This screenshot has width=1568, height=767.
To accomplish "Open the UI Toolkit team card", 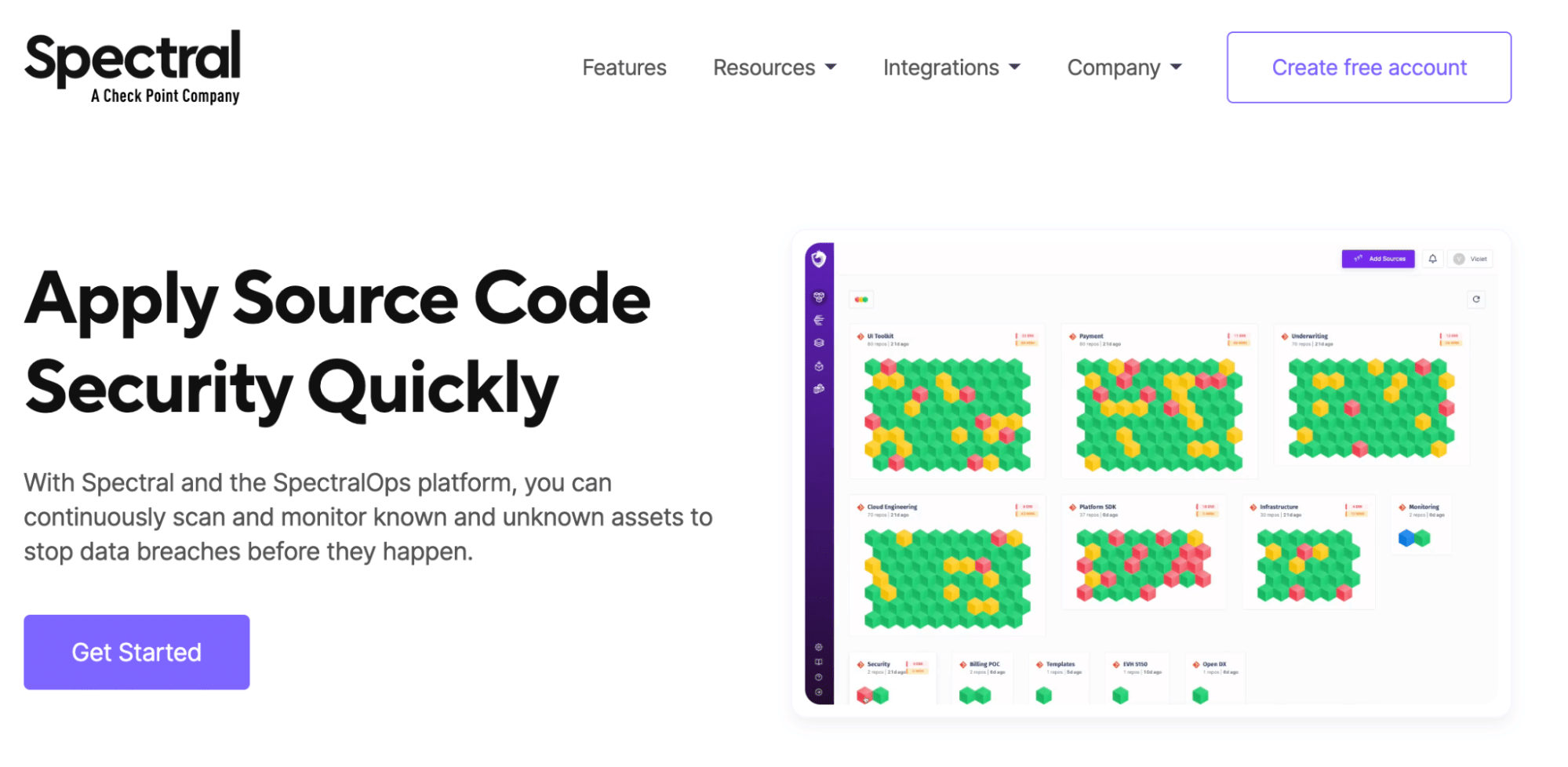I will [947, 402].
